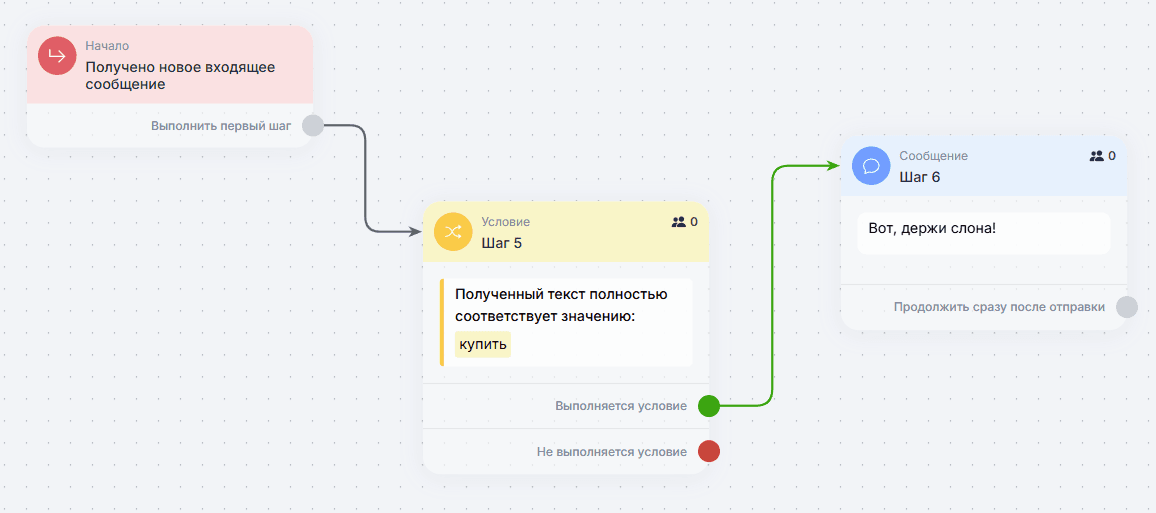The image size is (1156, 513).
Task: Click 'Не выполняется условие' label
Action: pyautogui.click(x=612, y=451)
